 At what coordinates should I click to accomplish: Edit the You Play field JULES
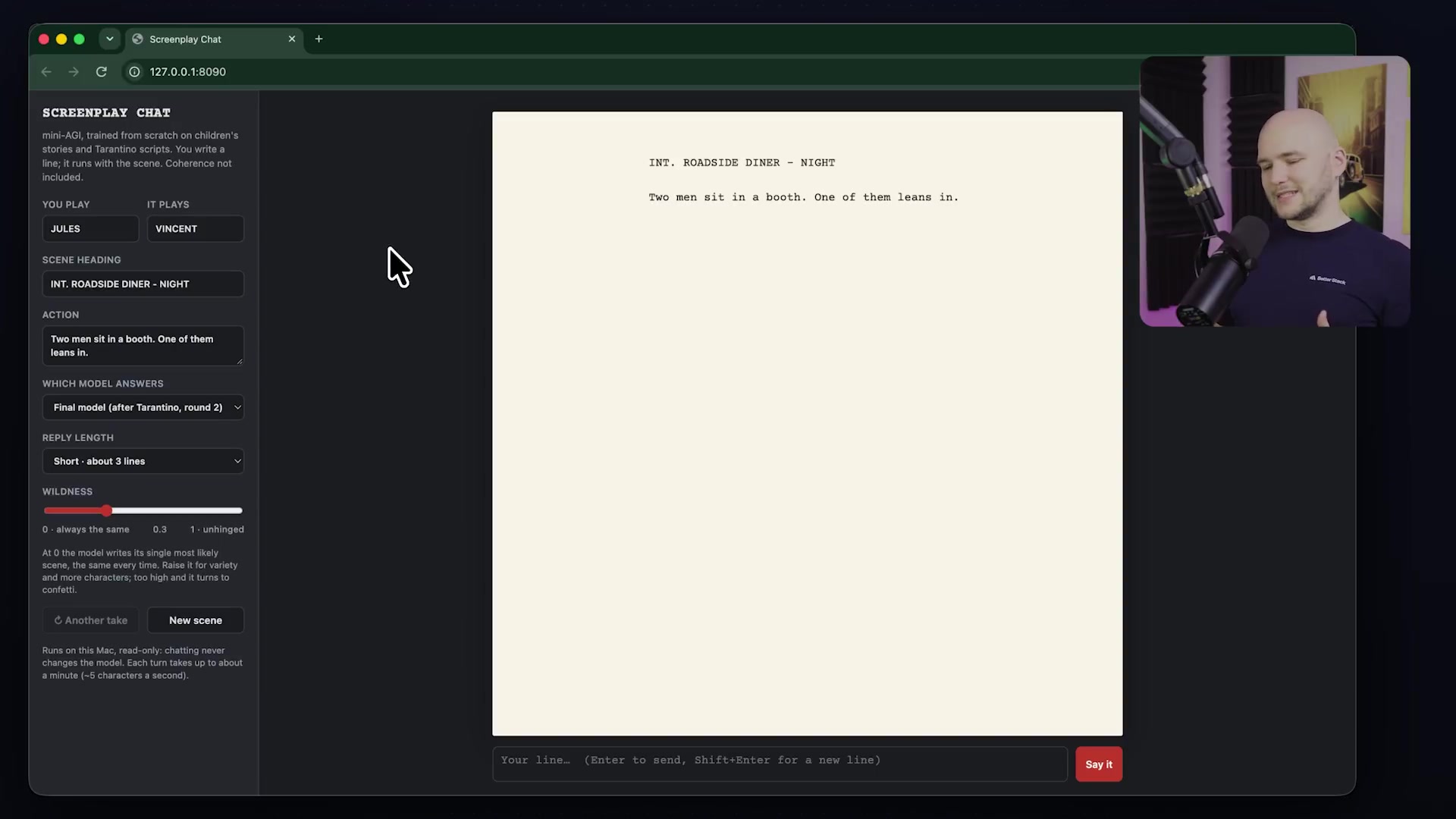pos(90,228)
